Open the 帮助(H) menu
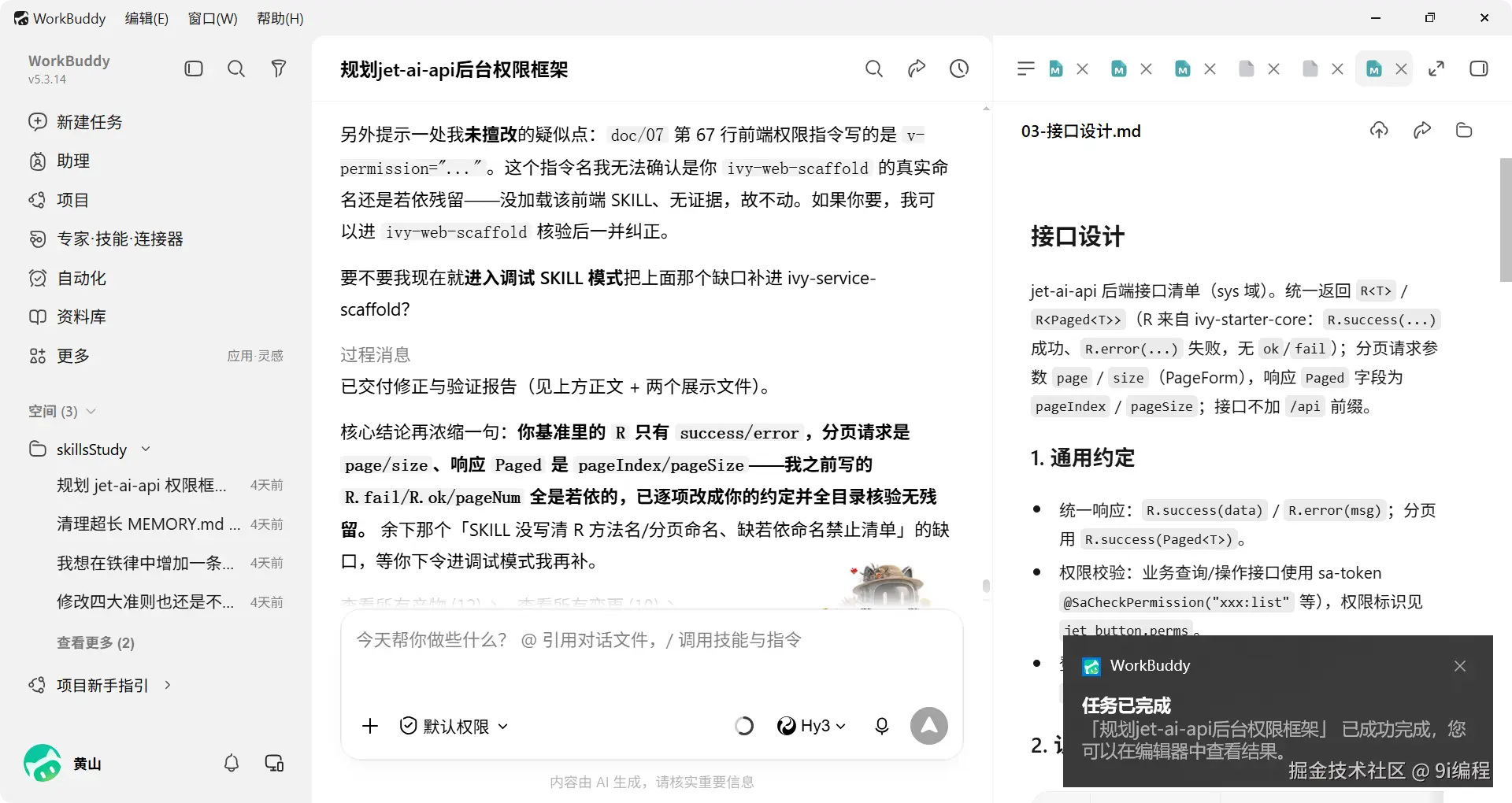This screenshot has height=803, width=1512. click(x=280, y=18)
